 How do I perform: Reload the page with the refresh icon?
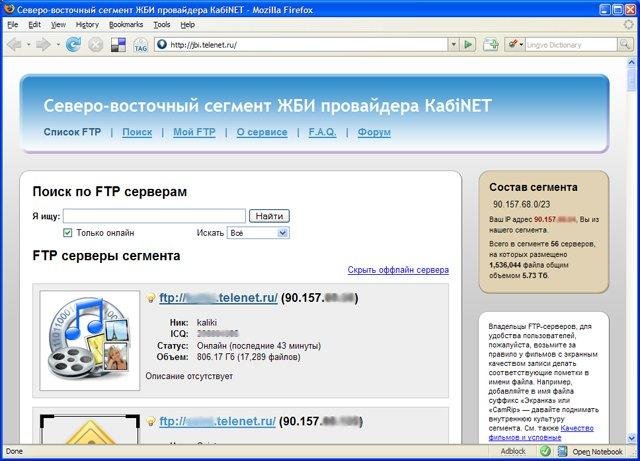click(73, 45)
